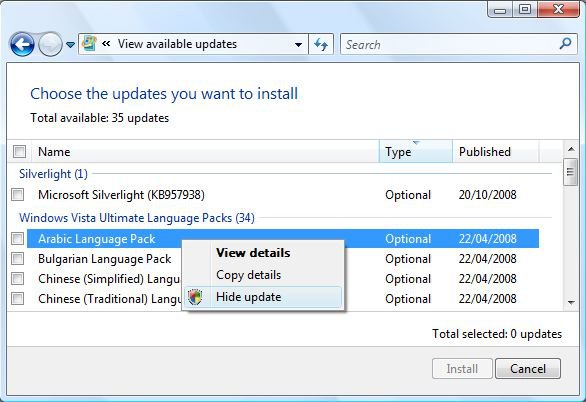Click Optional type in Bulgarian row

(408, 259)
